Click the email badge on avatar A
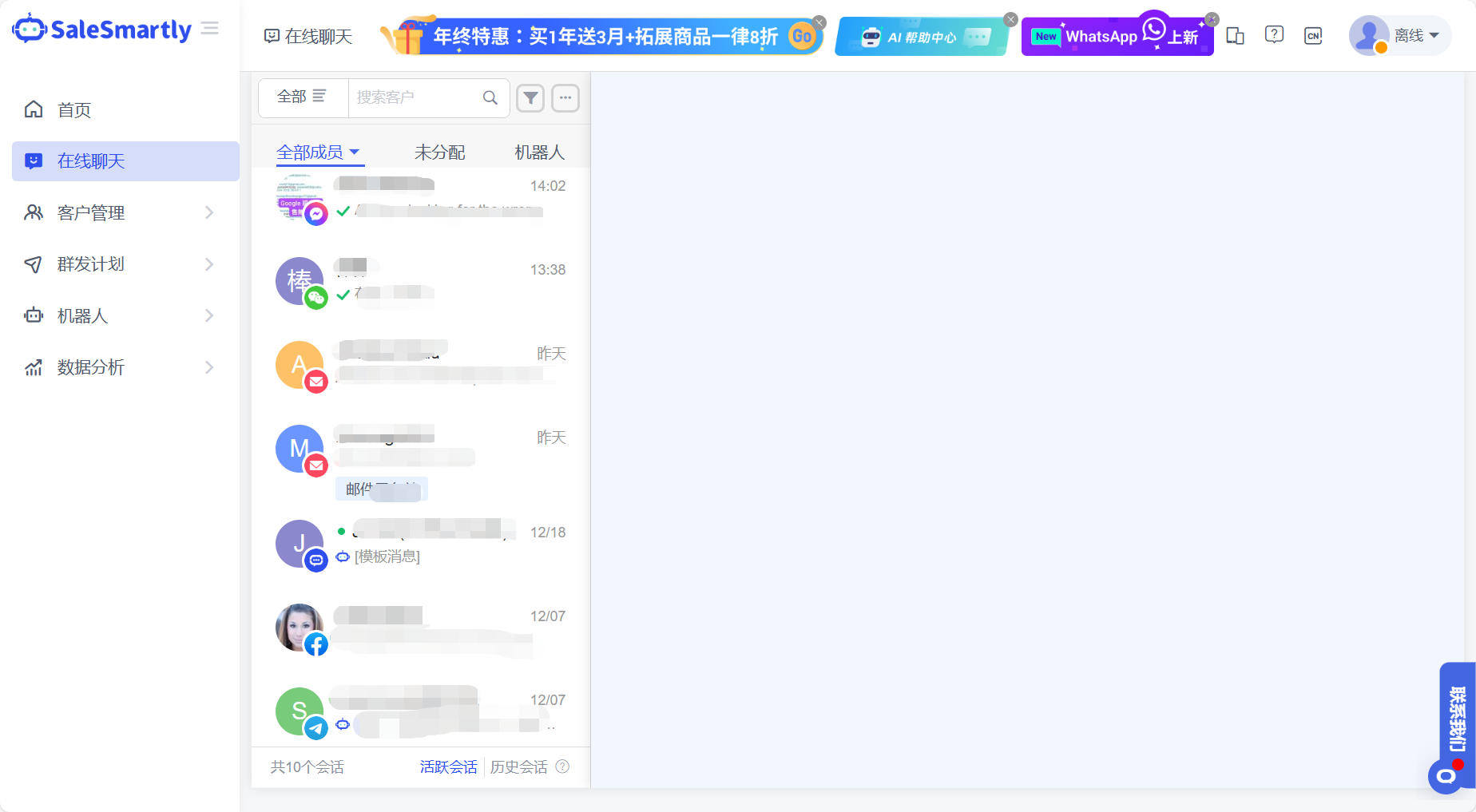Viewport: 1476px width, 812px height. point(317,382)
